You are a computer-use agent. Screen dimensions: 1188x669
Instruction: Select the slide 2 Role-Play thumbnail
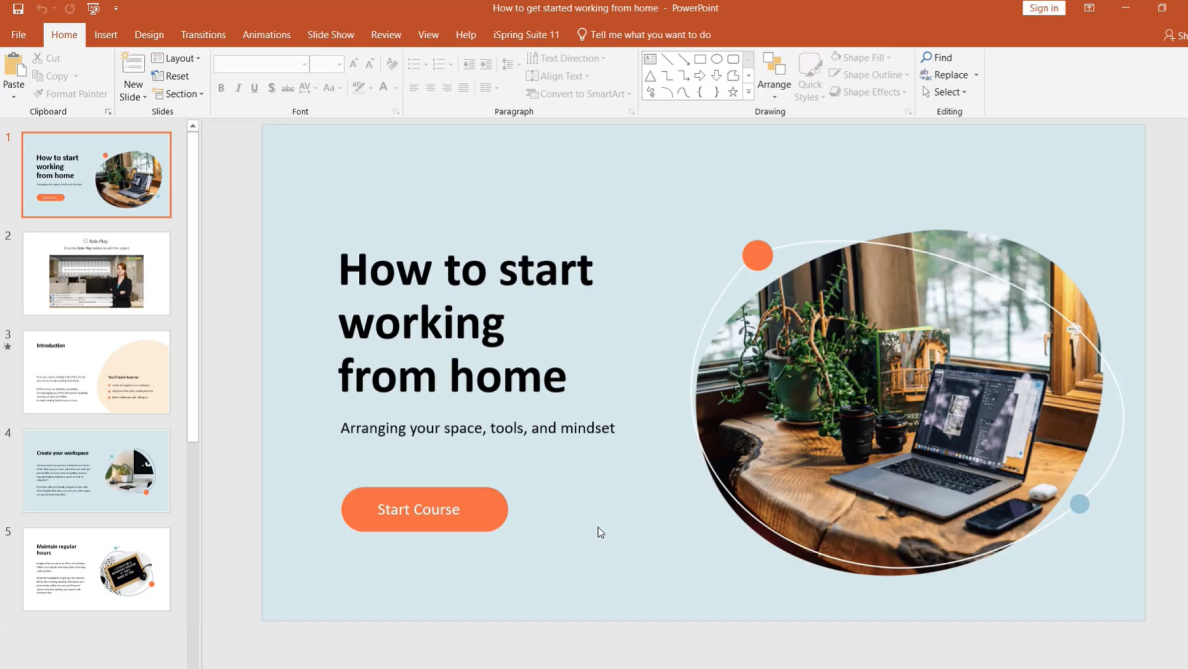96,274
